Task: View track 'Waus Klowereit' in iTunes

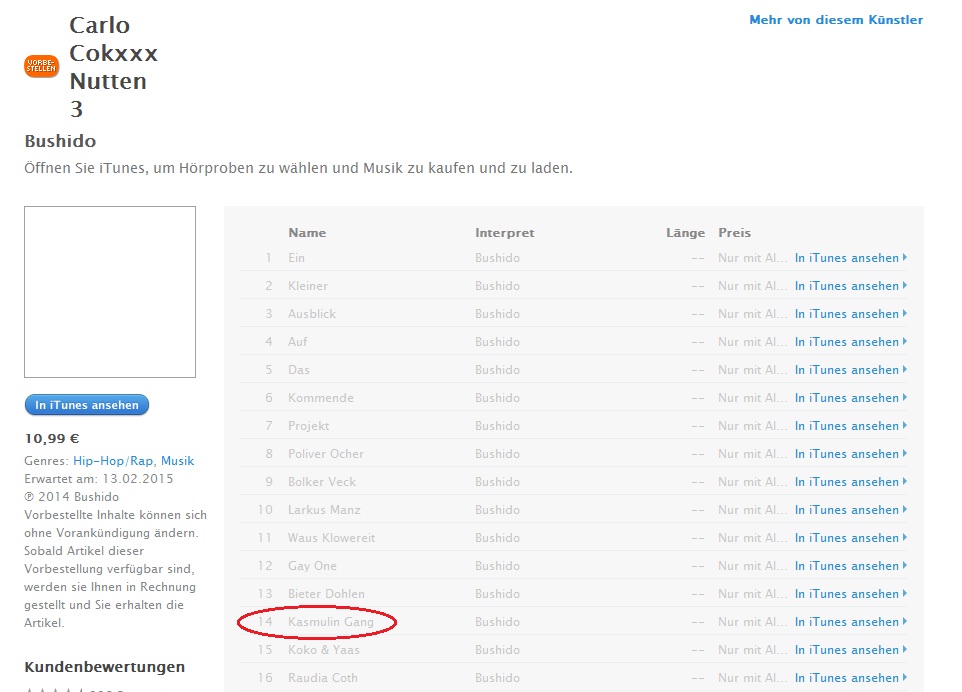Action: point(850,538)
